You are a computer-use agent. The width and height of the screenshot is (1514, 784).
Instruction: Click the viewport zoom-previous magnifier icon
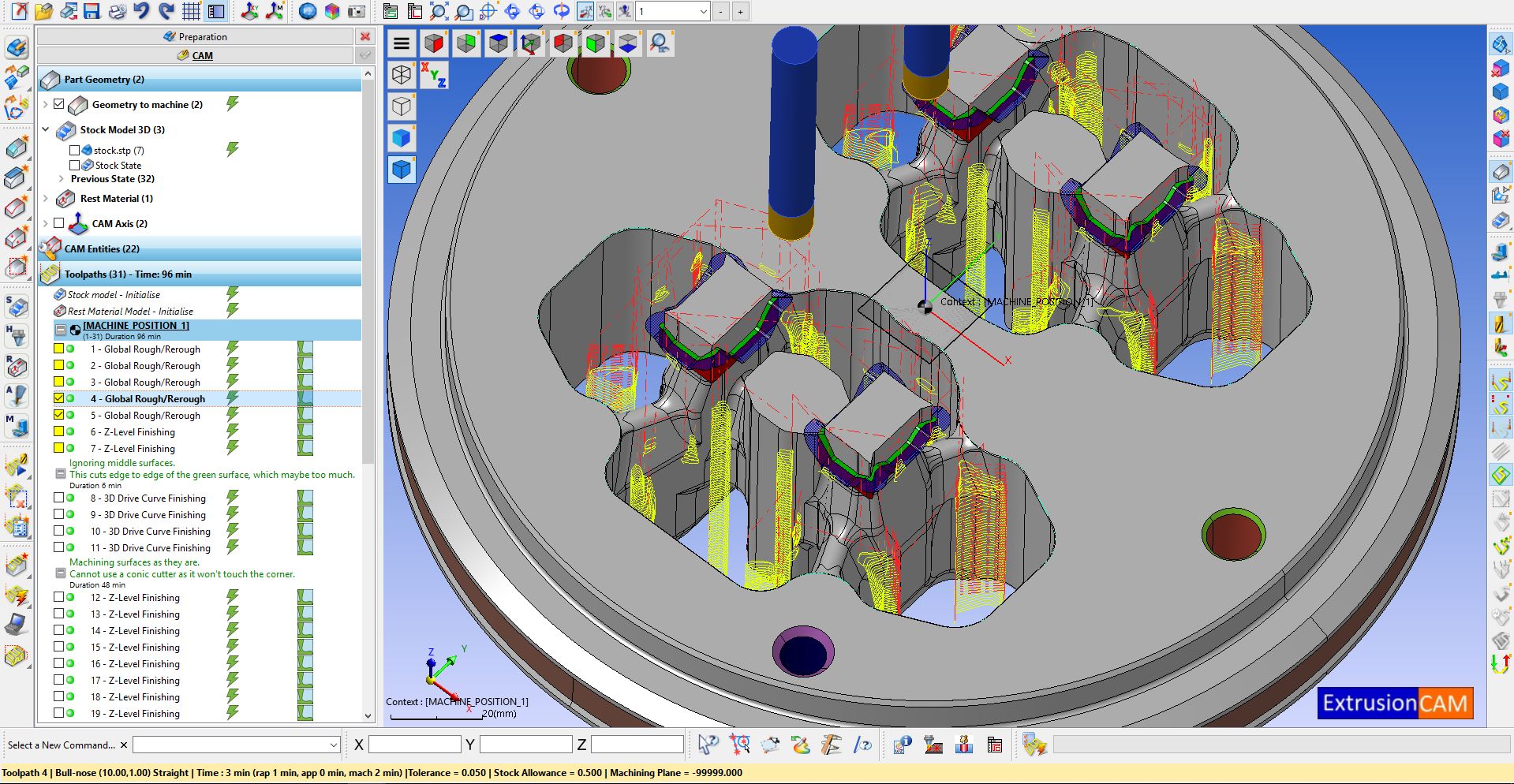(x=660, y=43)
